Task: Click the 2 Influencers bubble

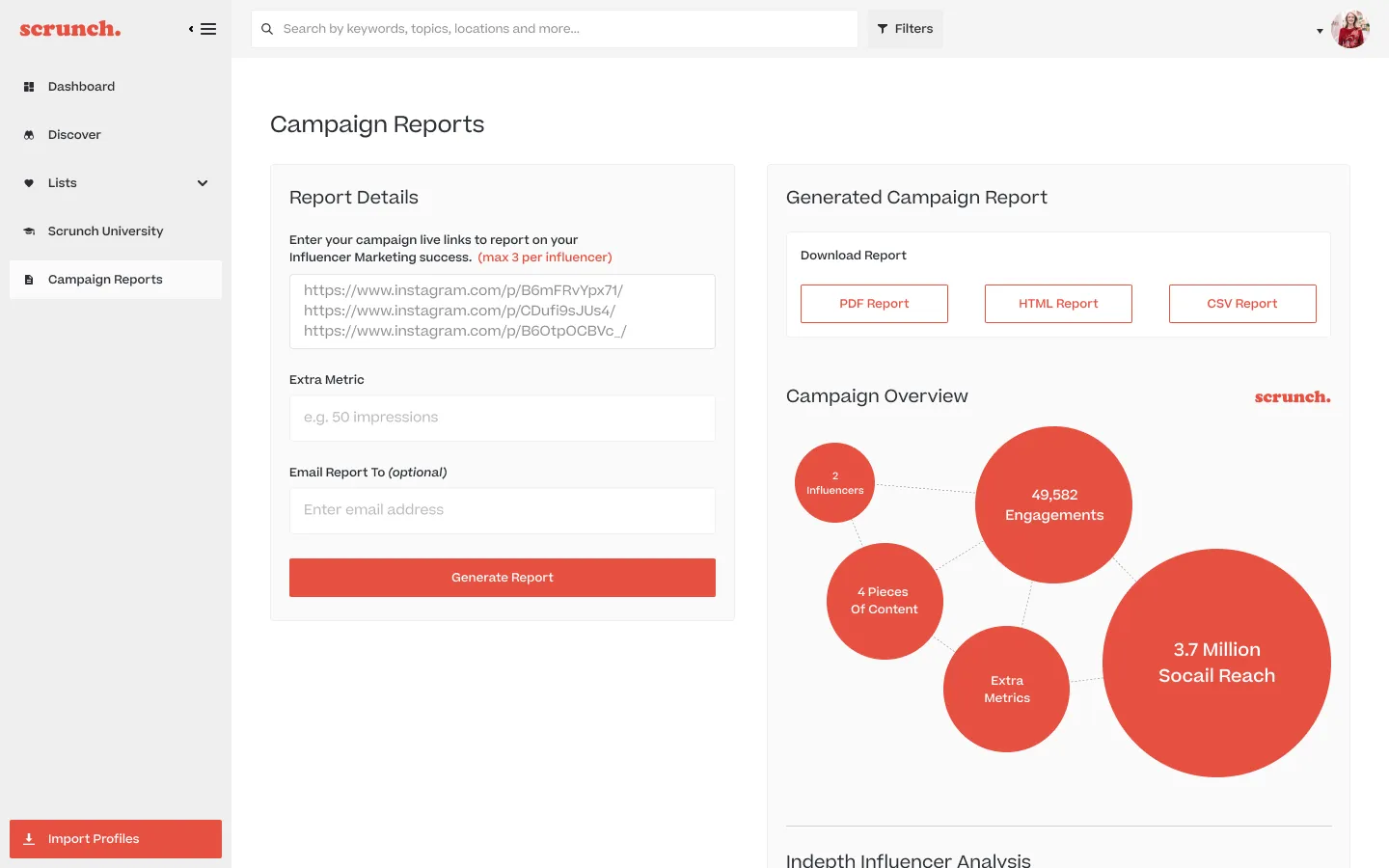Action: point(835,483)
